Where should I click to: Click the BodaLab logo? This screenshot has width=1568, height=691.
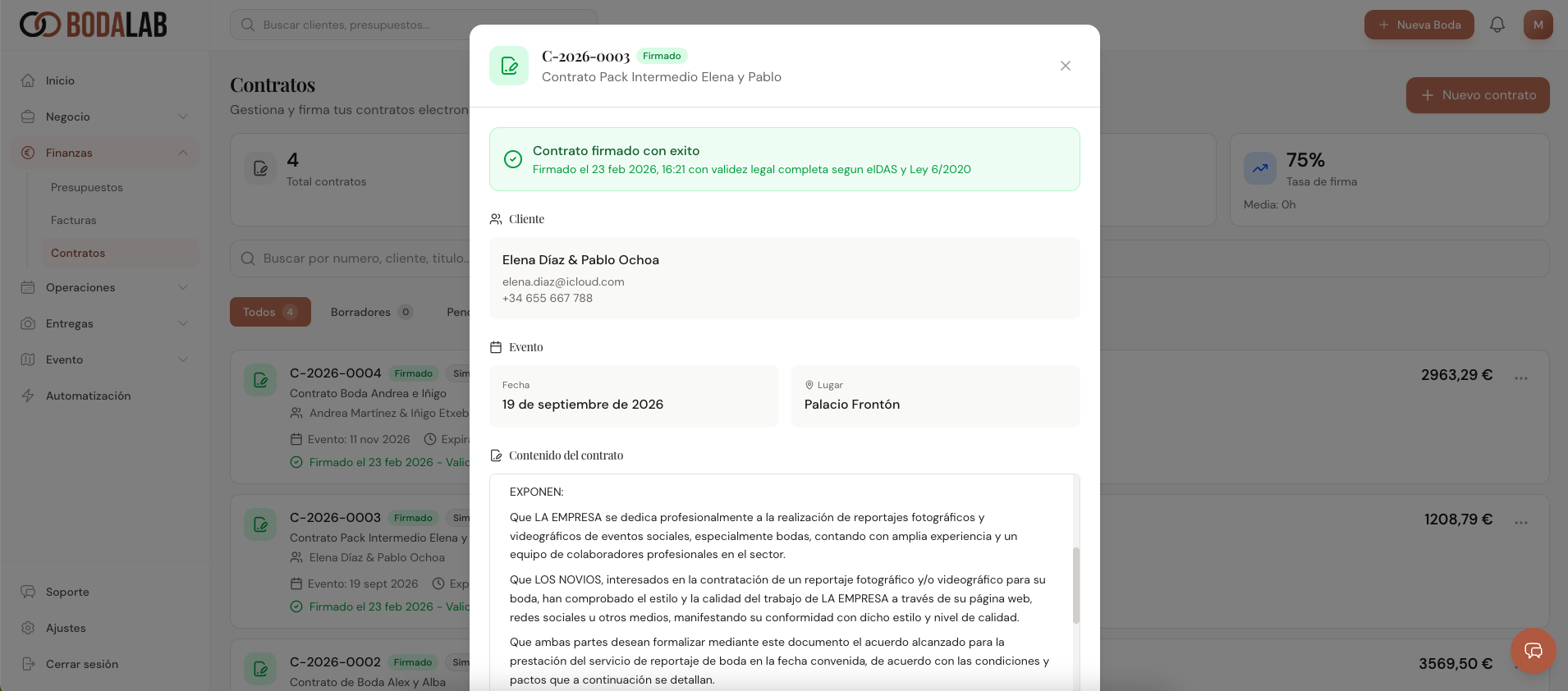(94, 25)
